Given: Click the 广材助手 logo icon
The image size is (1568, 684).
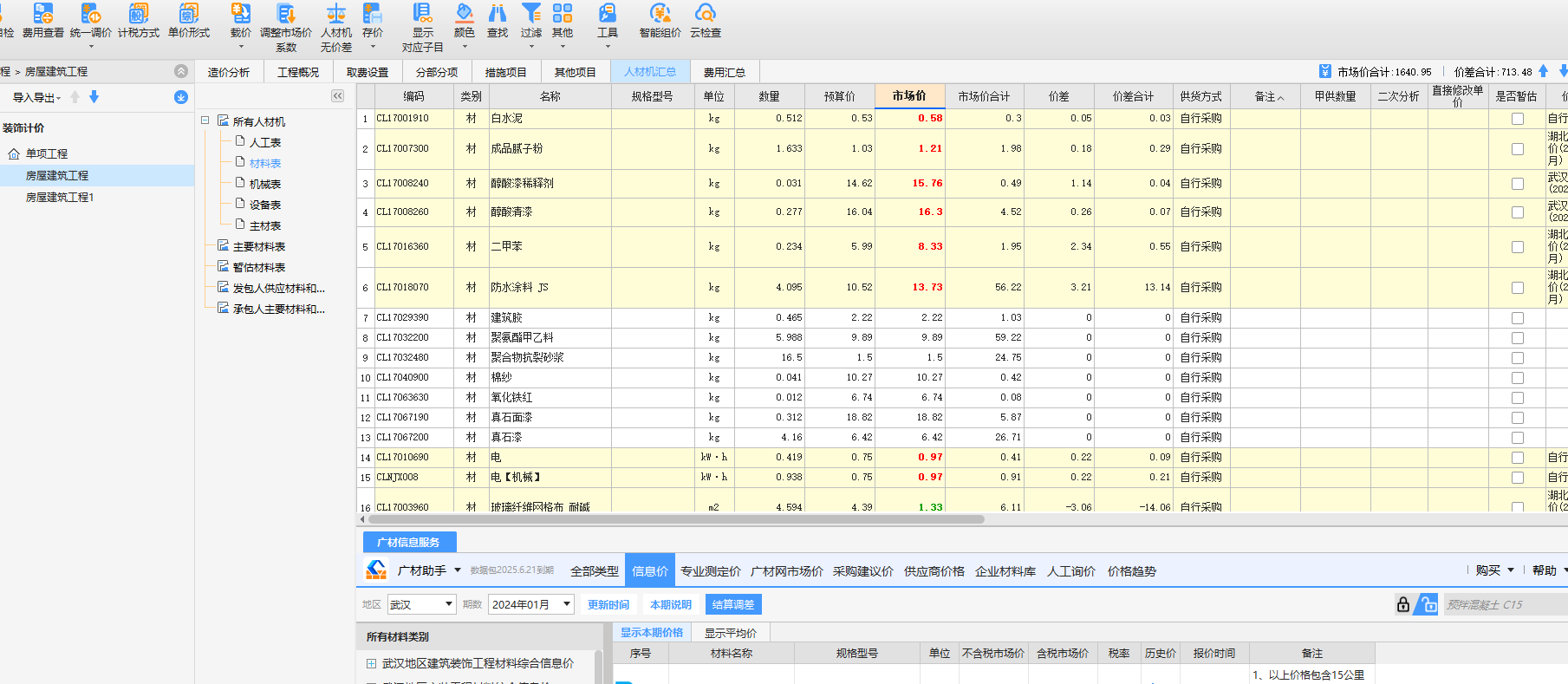Looking at the screenshot, I should click(376, 570).
